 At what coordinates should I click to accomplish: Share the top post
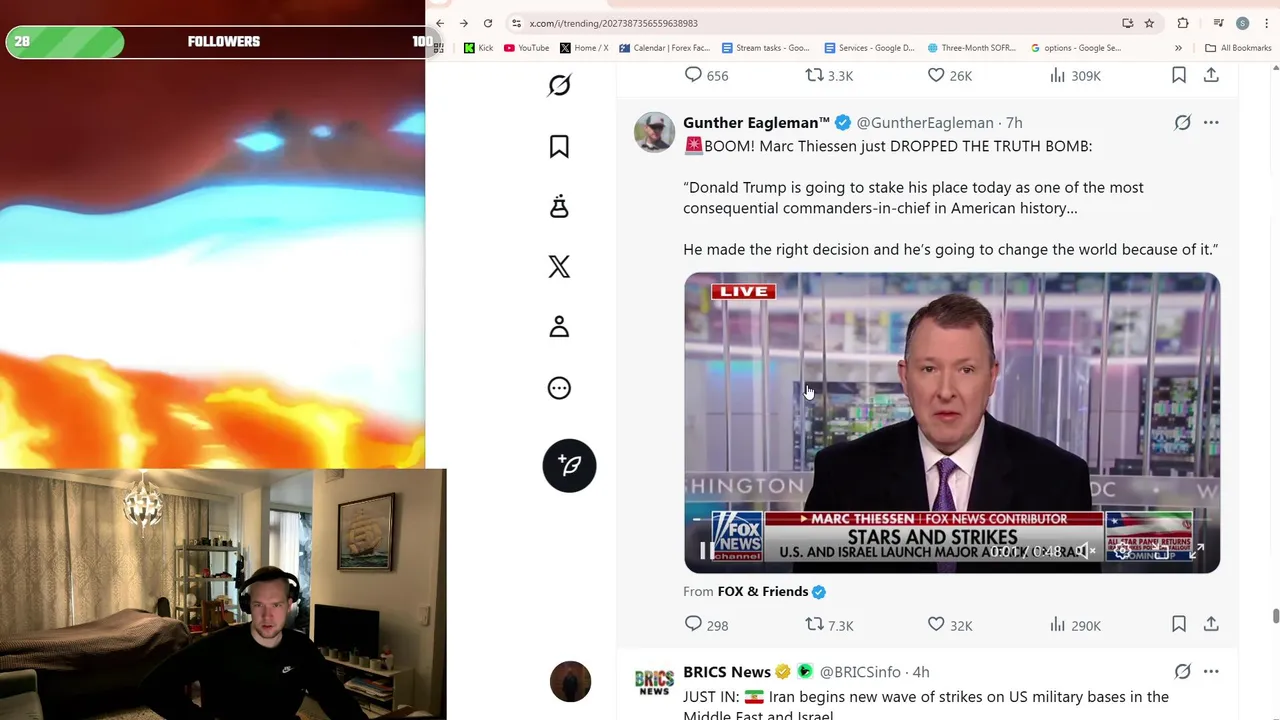pyautogui.click(x=1211, y=75)
